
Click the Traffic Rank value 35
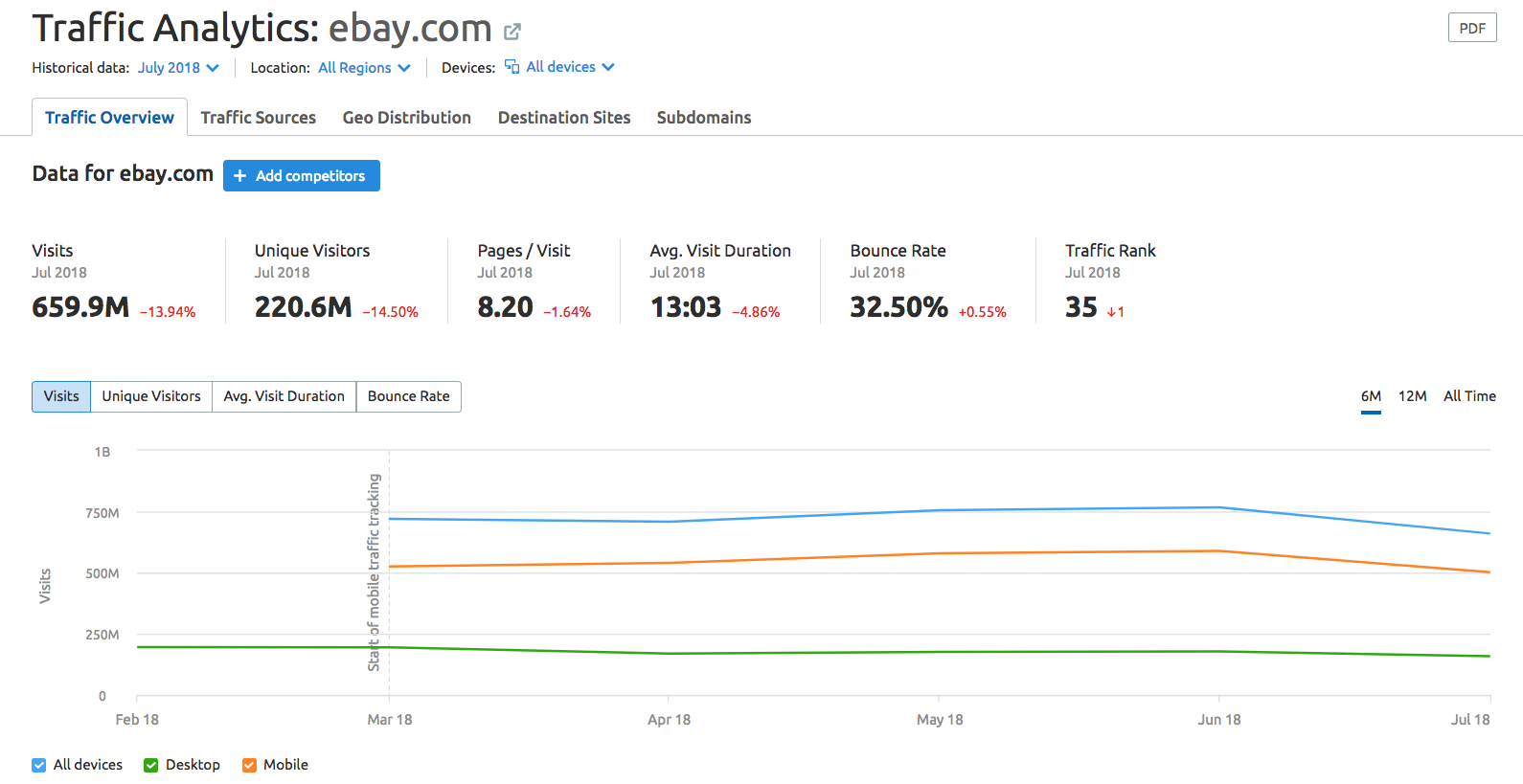(1081, 307)
